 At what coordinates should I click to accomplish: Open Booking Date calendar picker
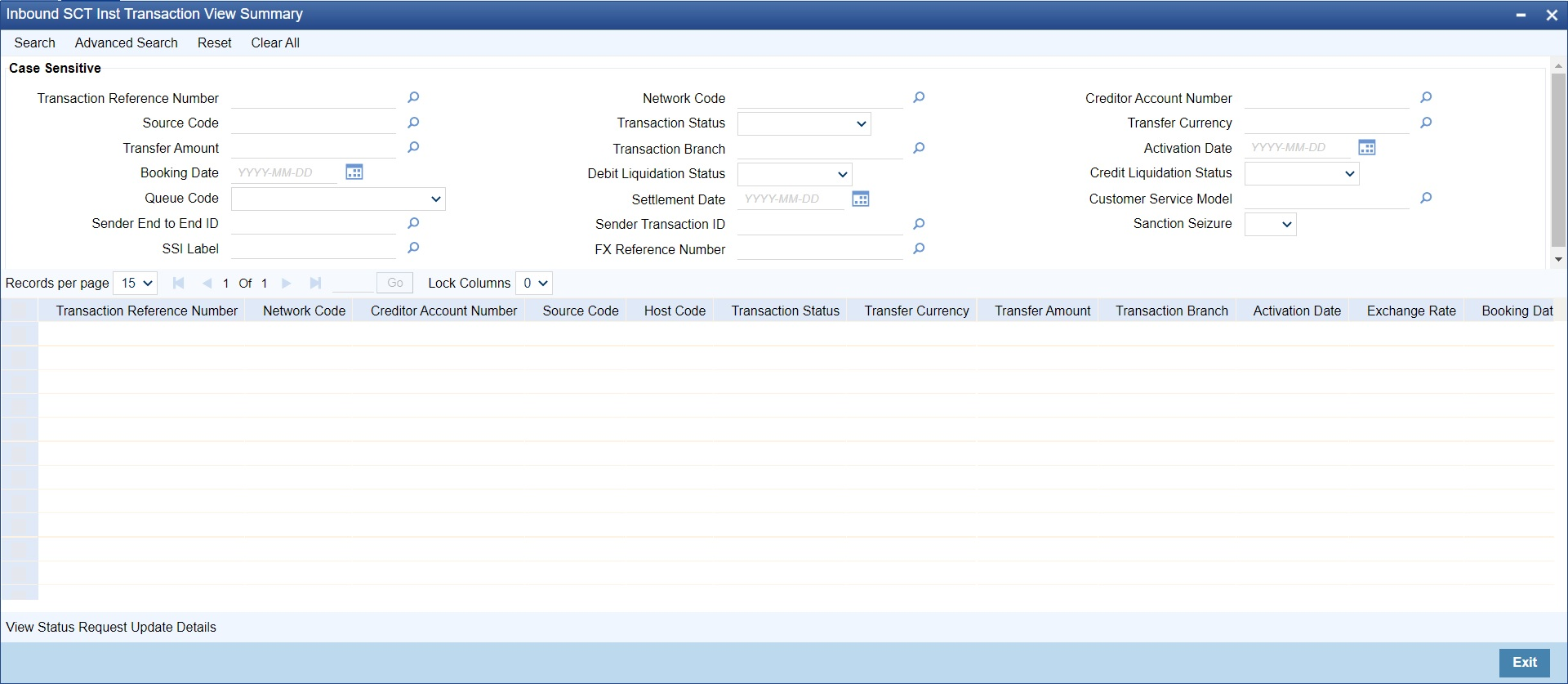pyautogui.click(x=354, y=172)
